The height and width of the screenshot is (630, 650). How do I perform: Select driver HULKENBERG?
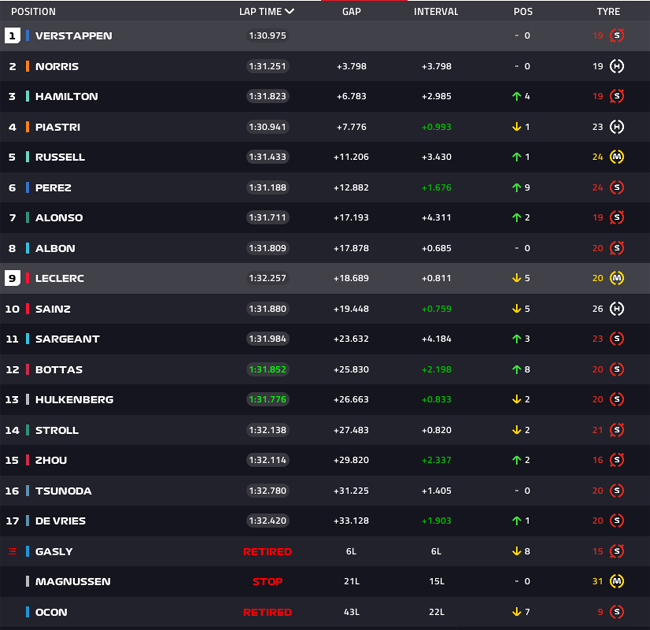click(x=74, y=400)
